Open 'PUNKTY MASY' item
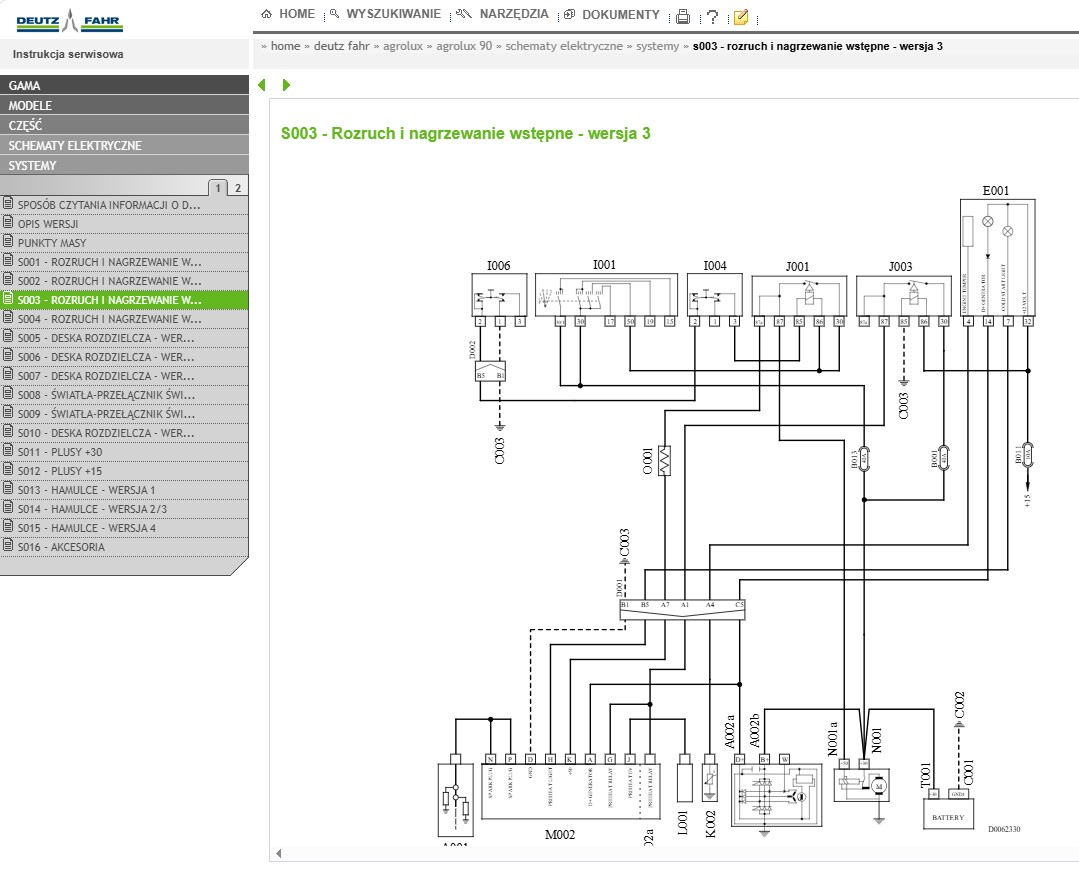The height and width of the screenshot is (869, 1079). (x=124, y=243)
